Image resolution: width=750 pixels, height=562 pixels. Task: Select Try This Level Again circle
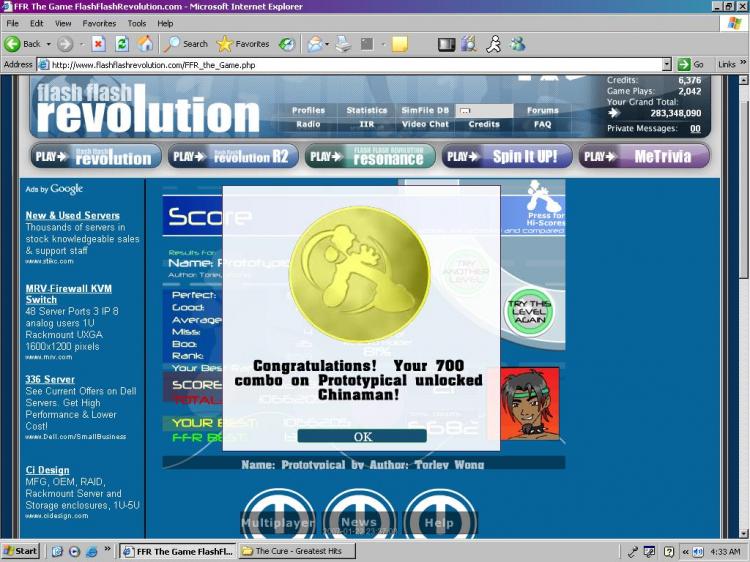[529, 311]
